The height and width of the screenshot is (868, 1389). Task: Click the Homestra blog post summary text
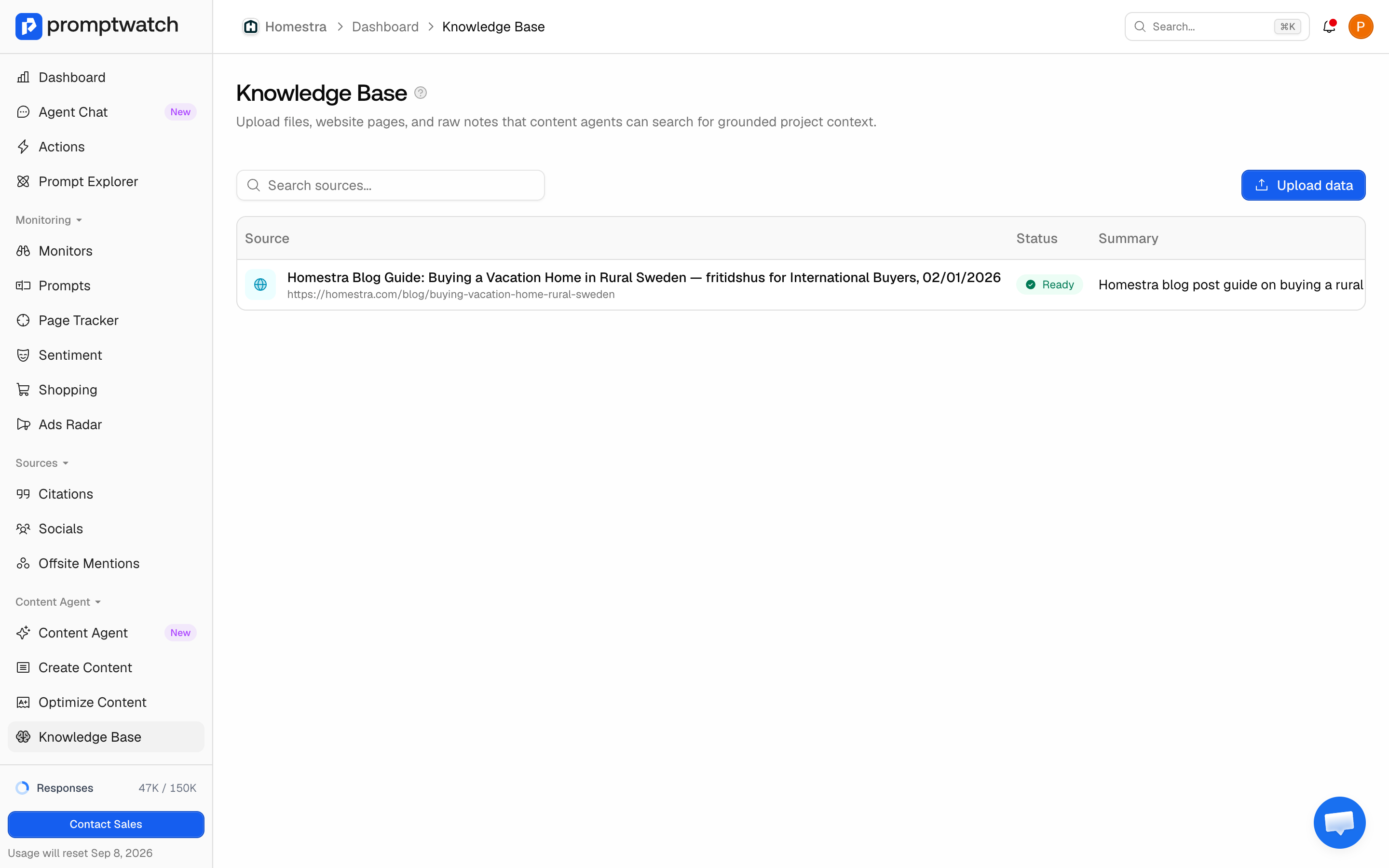click(1231, 285)
